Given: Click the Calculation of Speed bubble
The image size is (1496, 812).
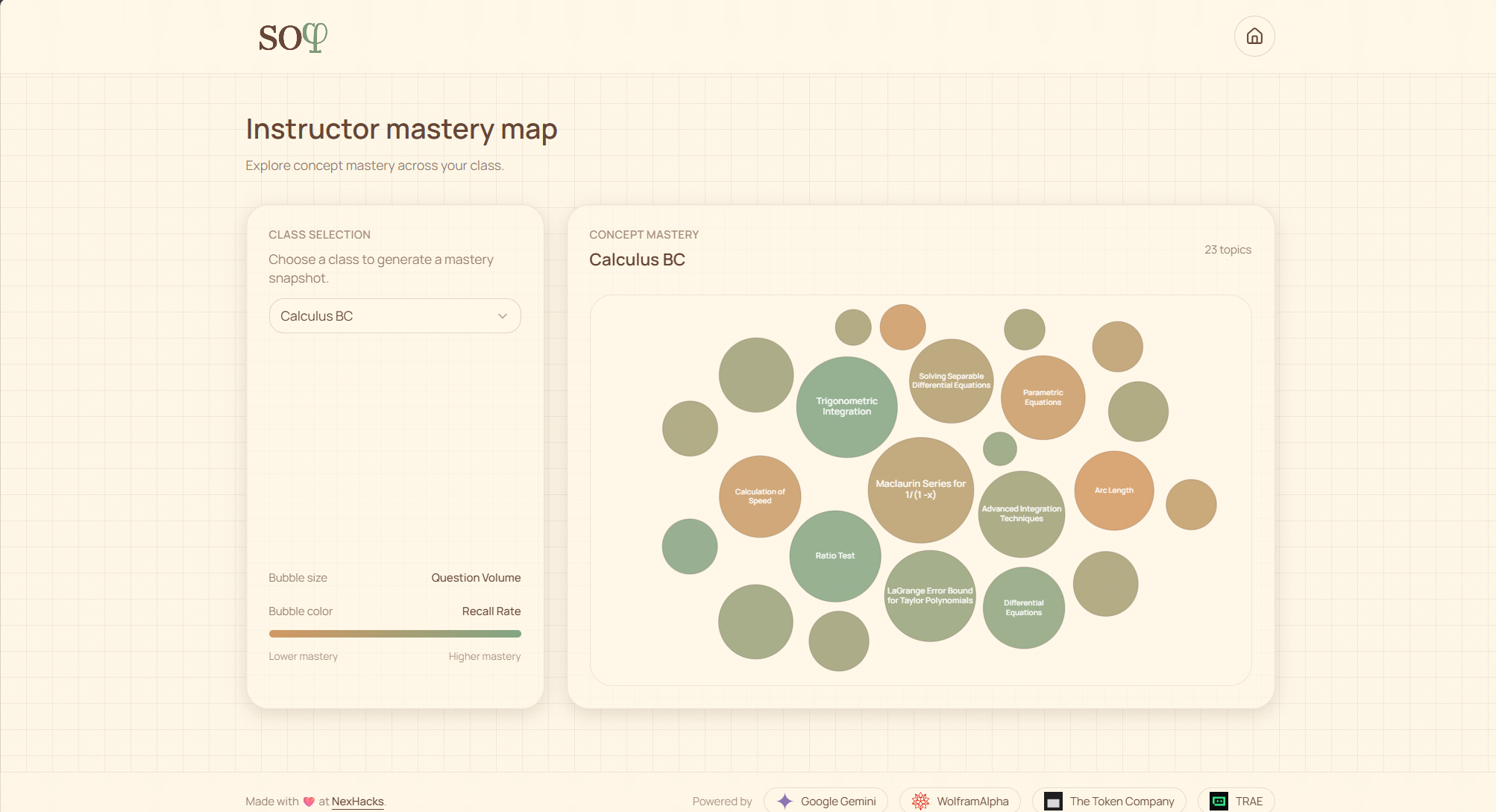Looking at the screenshot, I should coord(759,497).
